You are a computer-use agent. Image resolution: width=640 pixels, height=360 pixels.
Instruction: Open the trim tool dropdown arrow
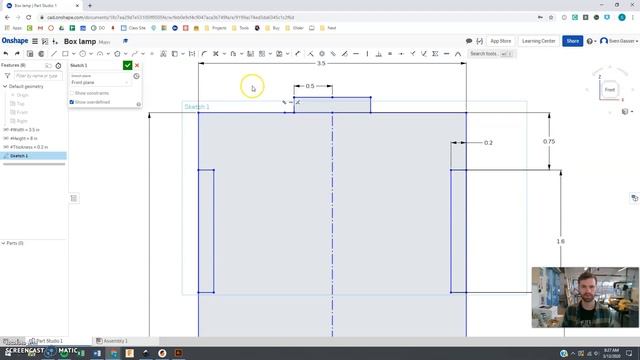224,54
